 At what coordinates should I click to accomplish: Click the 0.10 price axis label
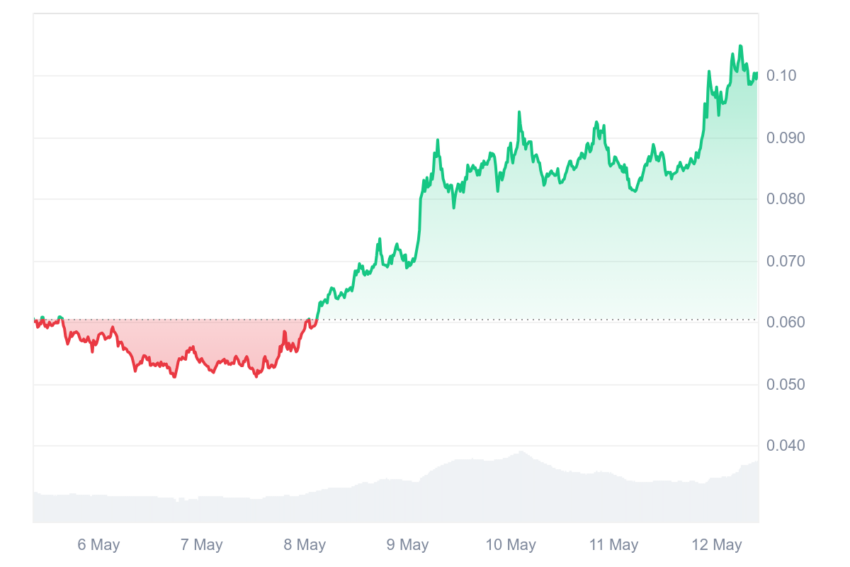coord(781,75)
